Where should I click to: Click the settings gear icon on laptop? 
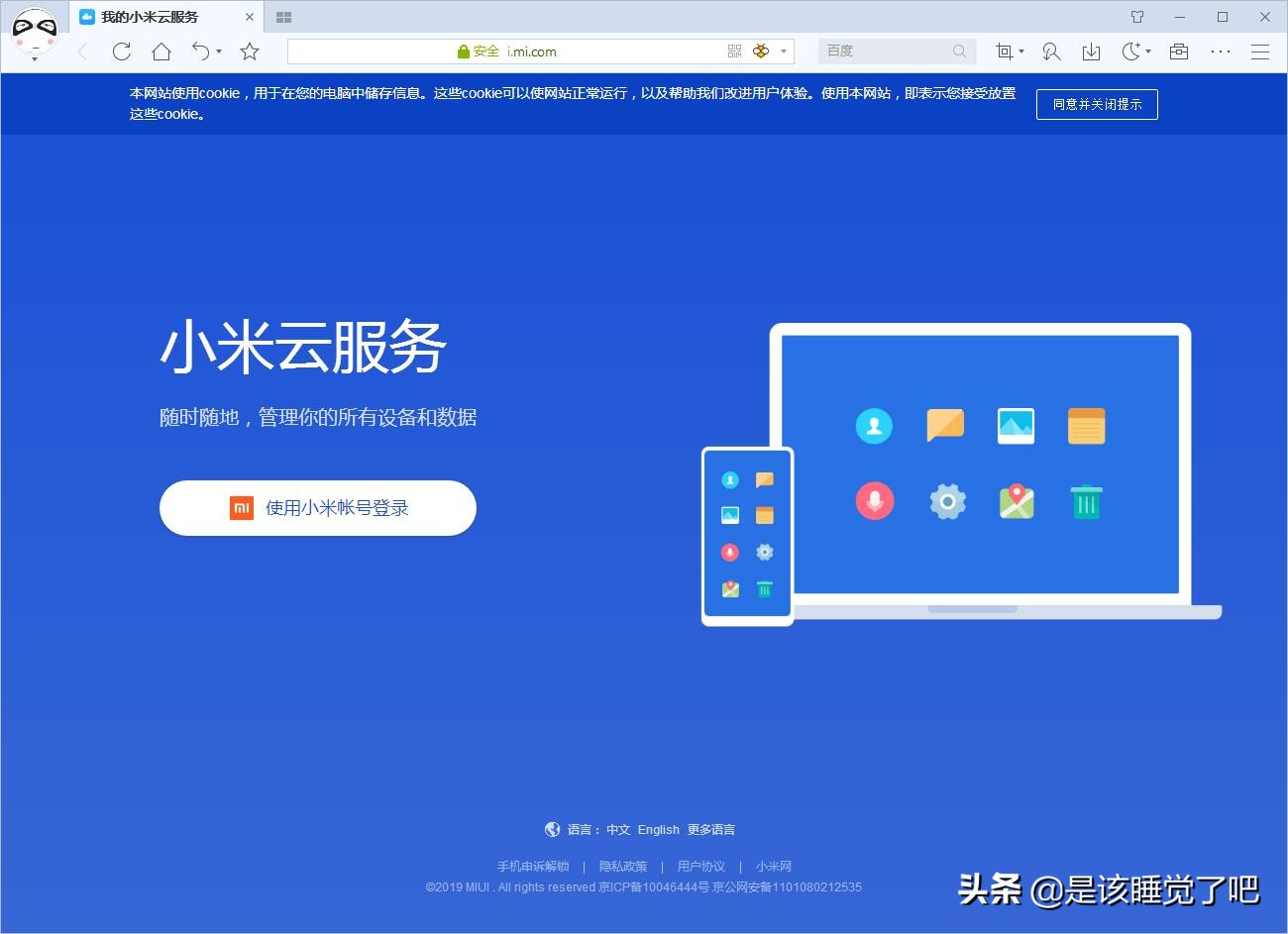pyautogui.click(x=947, y=501)
